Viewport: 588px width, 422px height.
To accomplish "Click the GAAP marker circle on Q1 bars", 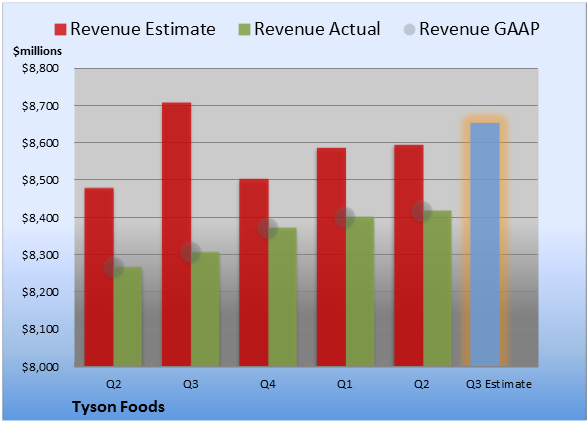I will click(345, 217).
